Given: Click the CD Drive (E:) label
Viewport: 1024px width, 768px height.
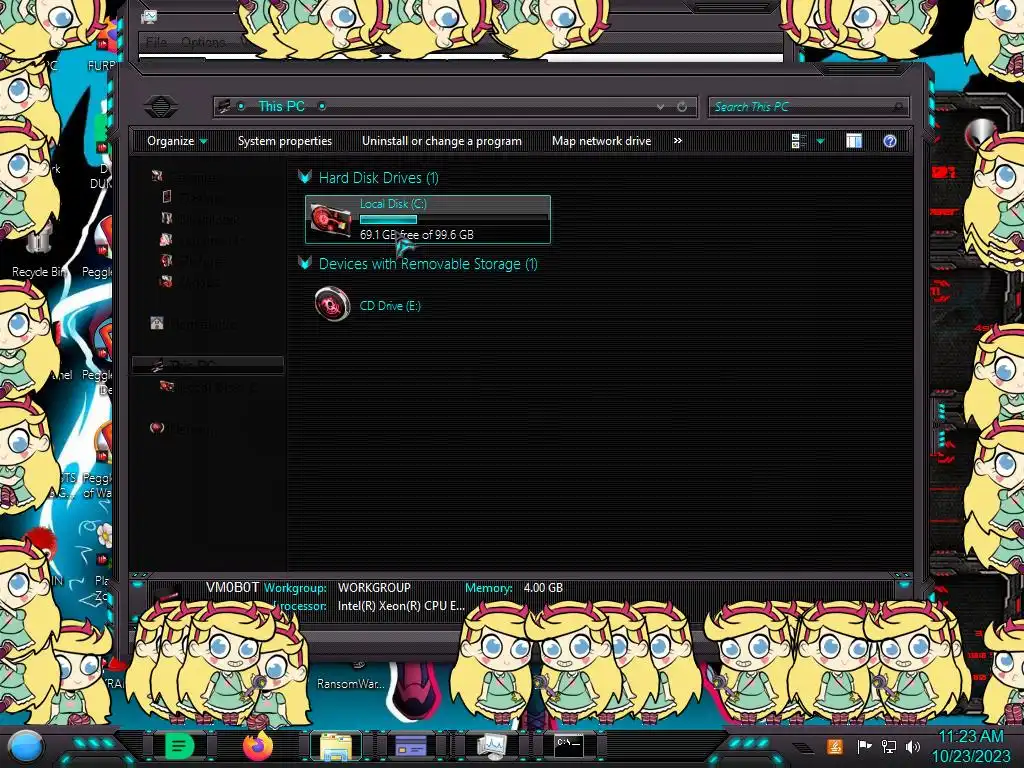Looking at the screenshot, I should point(390,306).
